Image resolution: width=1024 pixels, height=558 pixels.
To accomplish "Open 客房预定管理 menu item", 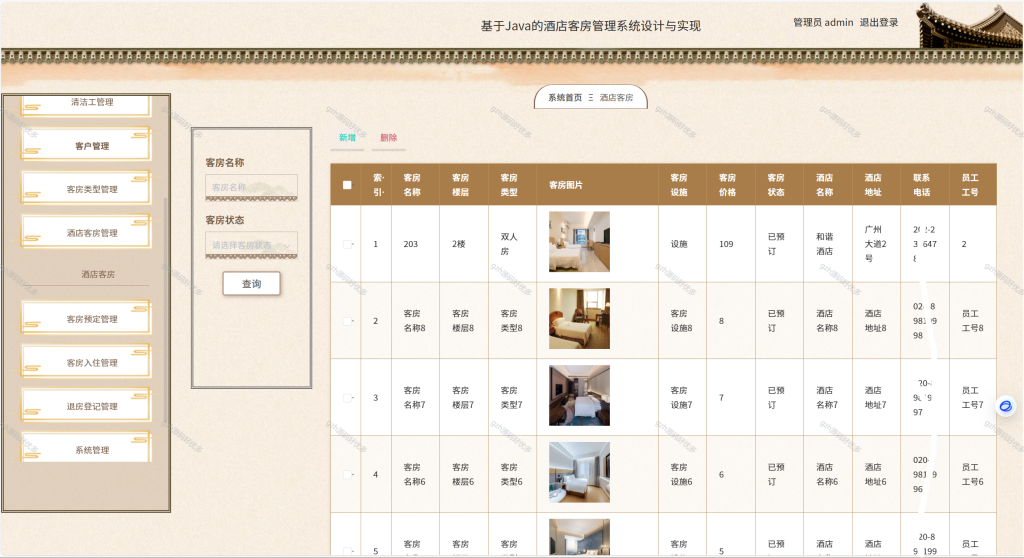I will pyautogui.click(x=86, y=319).
